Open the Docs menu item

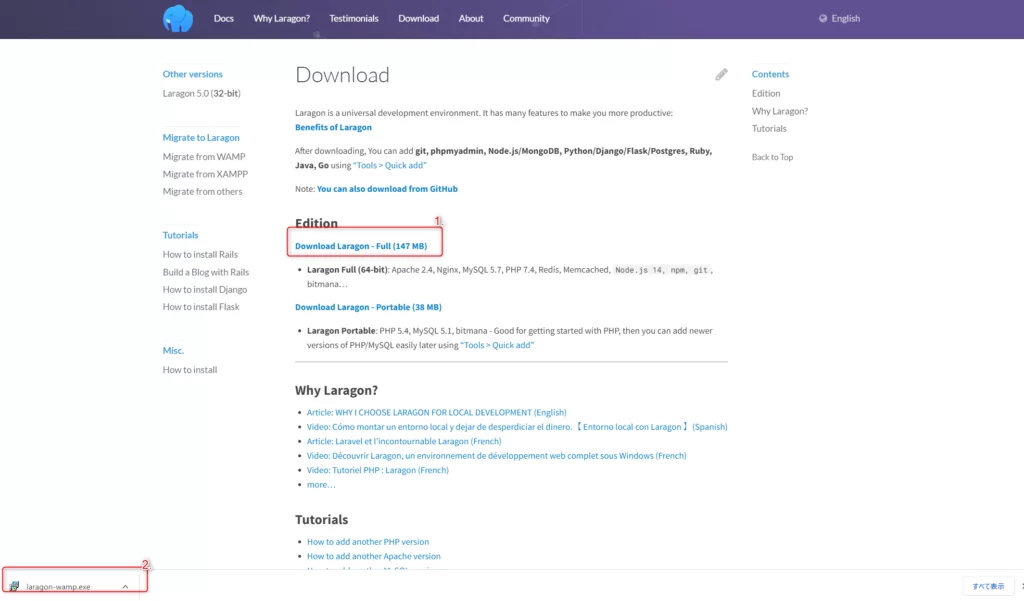223,18
